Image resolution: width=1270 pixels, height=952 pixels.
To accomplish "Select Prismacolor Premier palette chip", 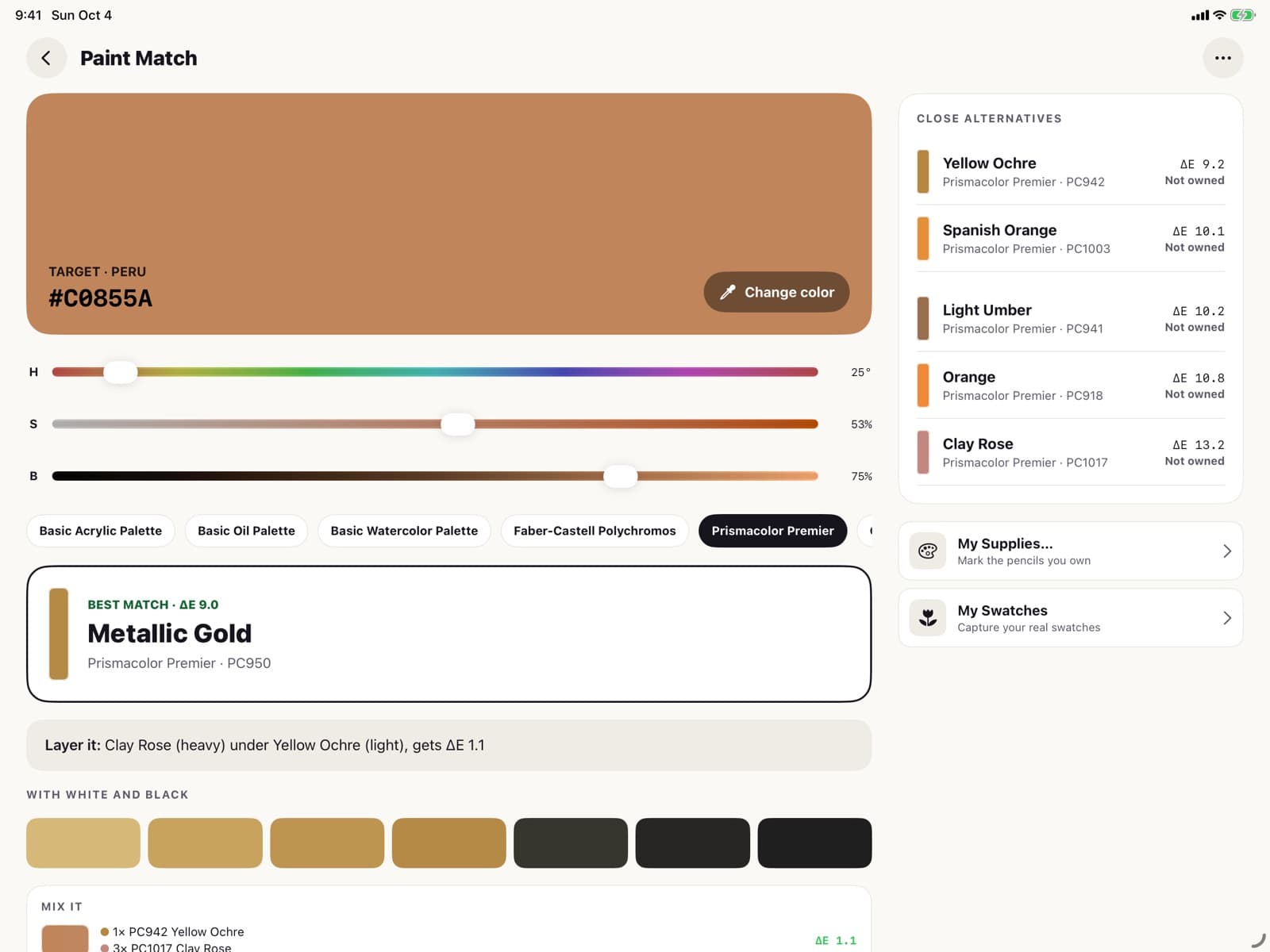I will tap(772, 531).
